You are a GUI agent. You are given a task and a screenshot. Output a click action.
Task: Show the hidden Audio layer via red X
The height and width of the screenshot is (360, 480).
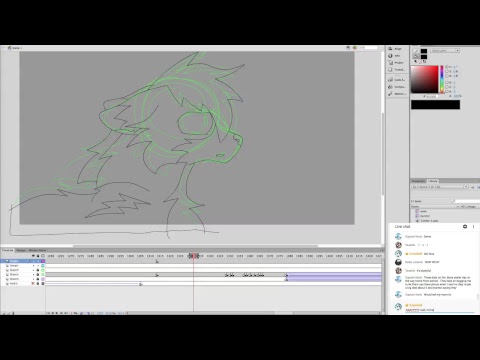tap(33, 284)
